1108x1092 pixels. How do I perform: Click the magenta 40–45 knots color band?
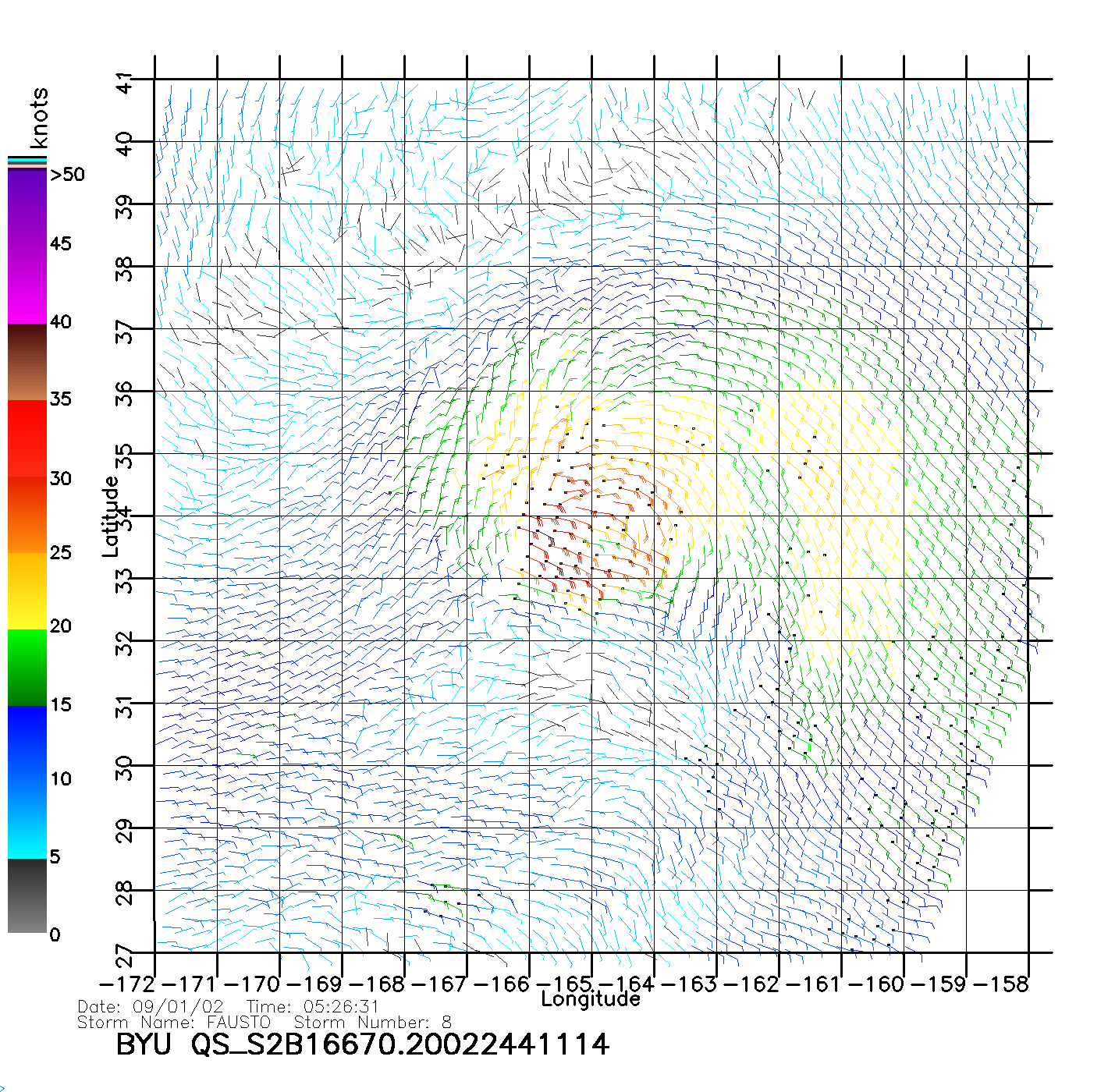click(27, 285)
